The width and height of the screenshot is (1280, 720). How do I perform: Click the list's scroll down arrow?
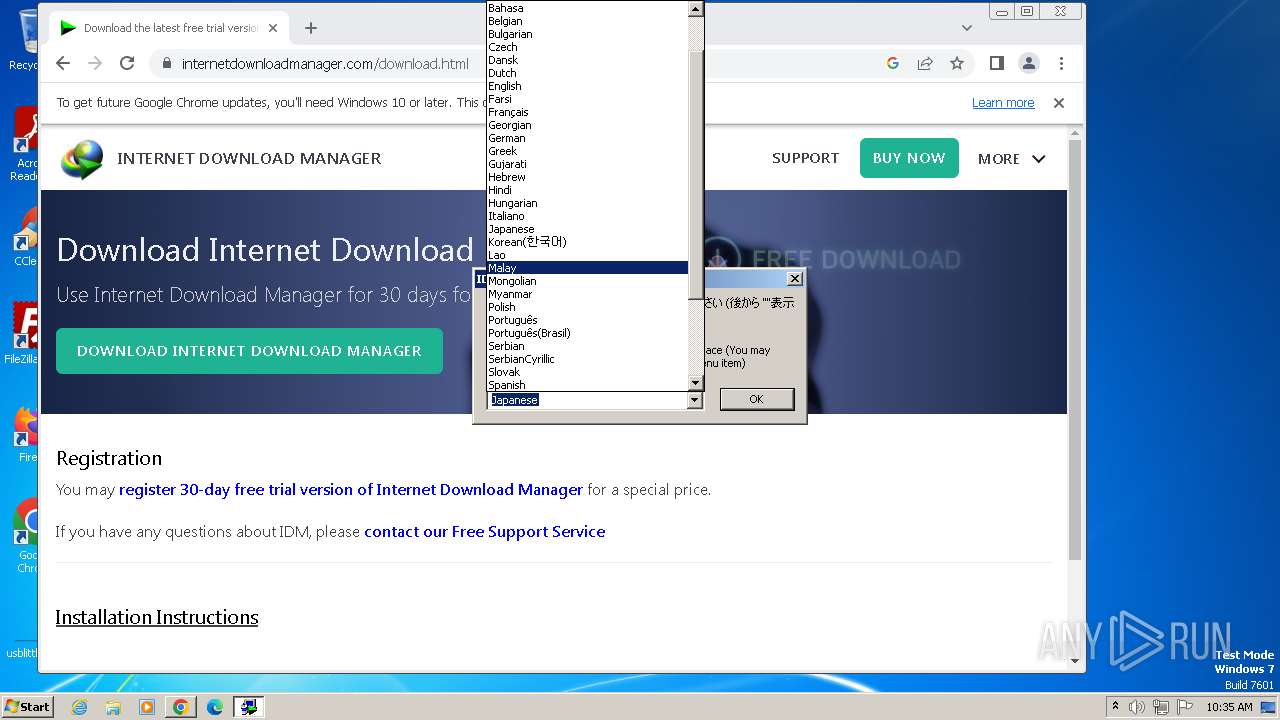(x=696, y=383)
